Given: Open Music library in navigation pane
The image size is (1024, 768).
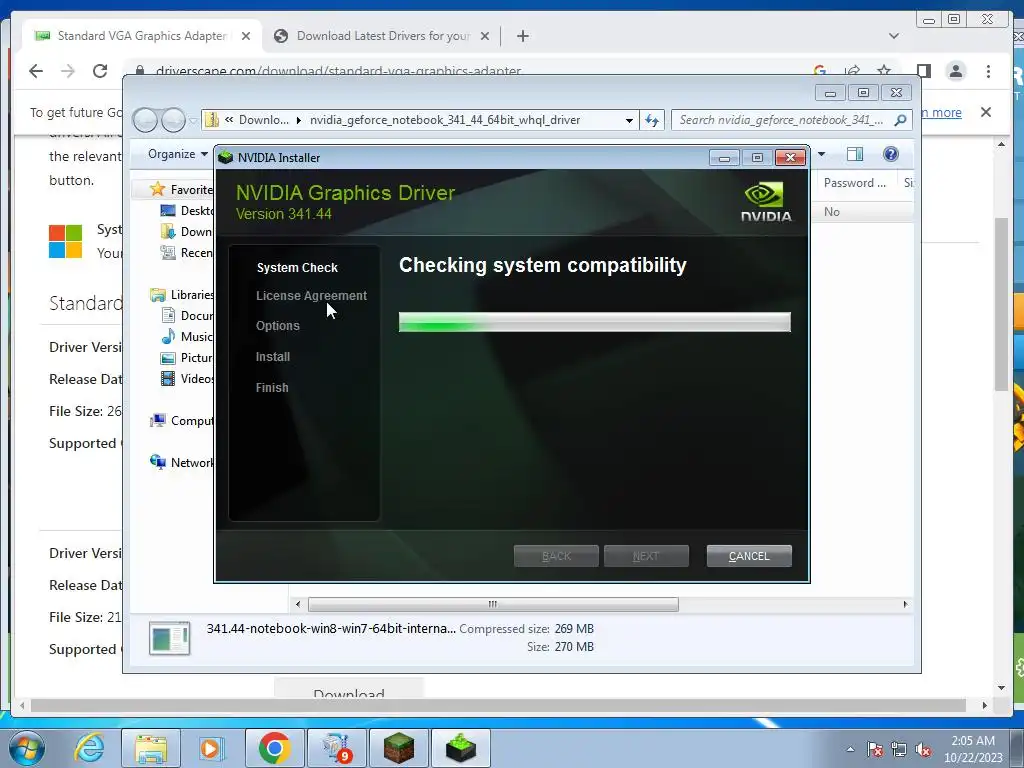Looking at the screenshot, I should pos(187,336).
